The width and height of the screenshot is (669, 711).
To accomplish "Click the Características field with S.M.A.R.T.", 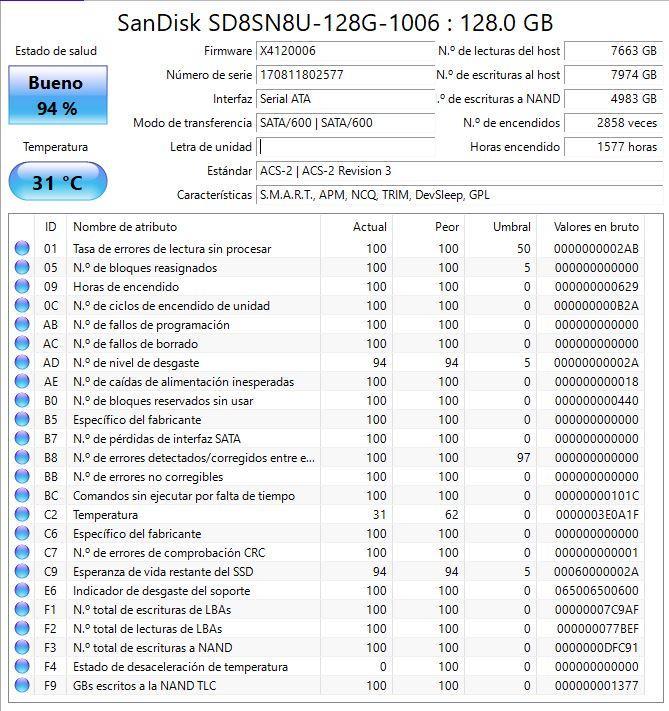I will click(x=459, y=195).
